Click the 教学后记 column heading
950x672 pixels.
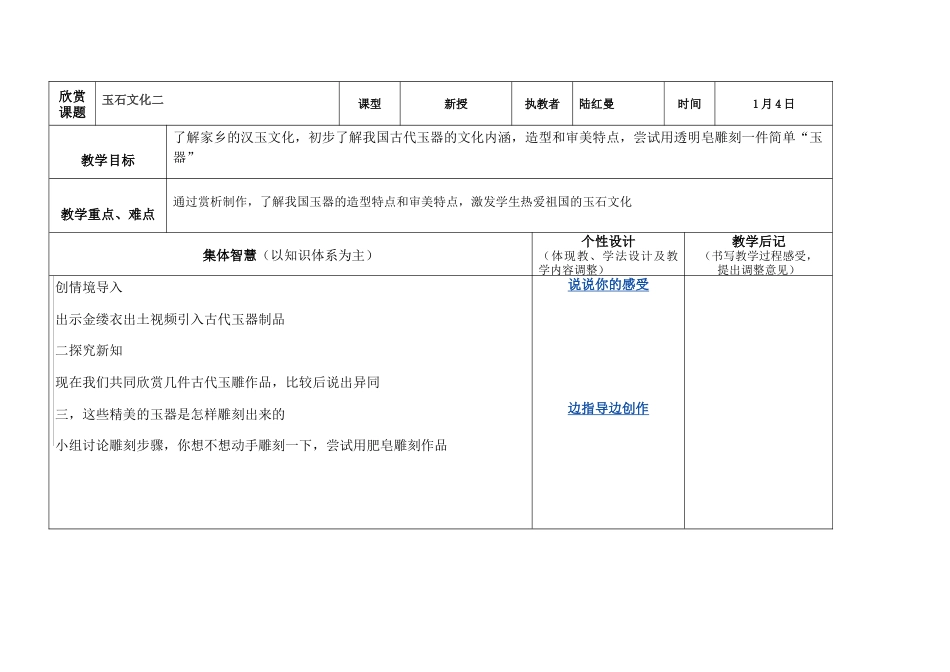tap(758, 242)
